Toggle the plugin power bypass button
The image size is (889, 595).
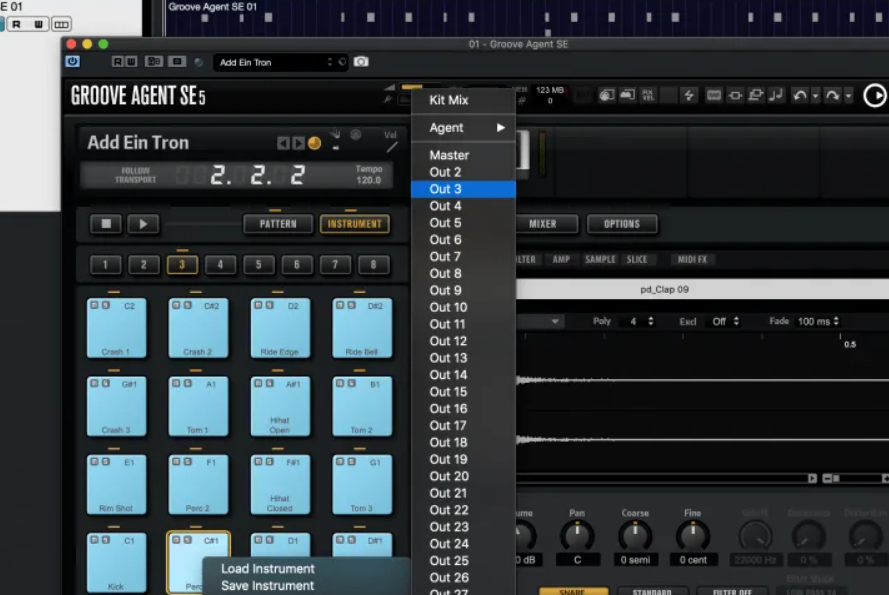pyautogui.click(x=73, y=61)
